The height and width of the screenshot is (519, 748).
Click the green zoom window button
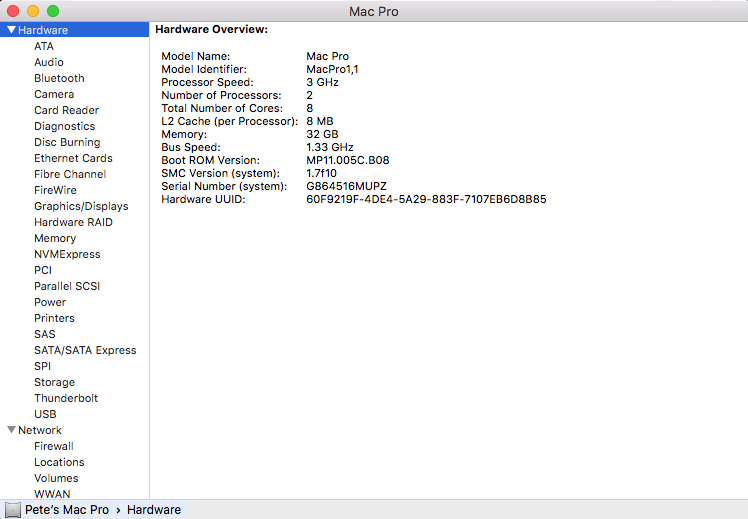(53, 10)
